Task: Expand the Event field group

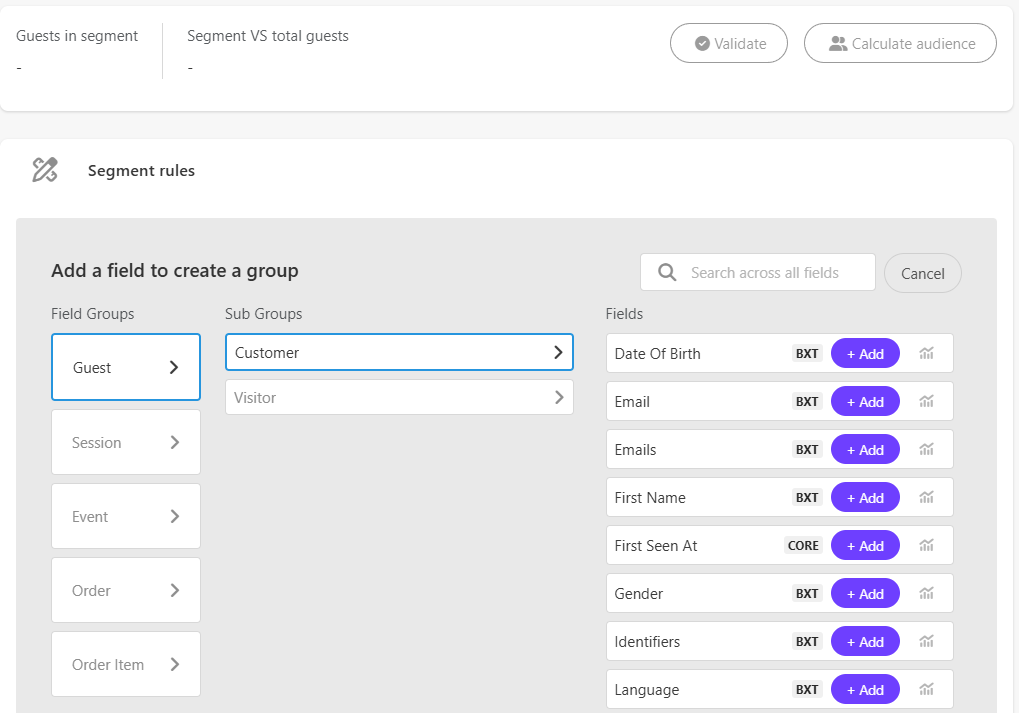Action: tap(126, 516)
